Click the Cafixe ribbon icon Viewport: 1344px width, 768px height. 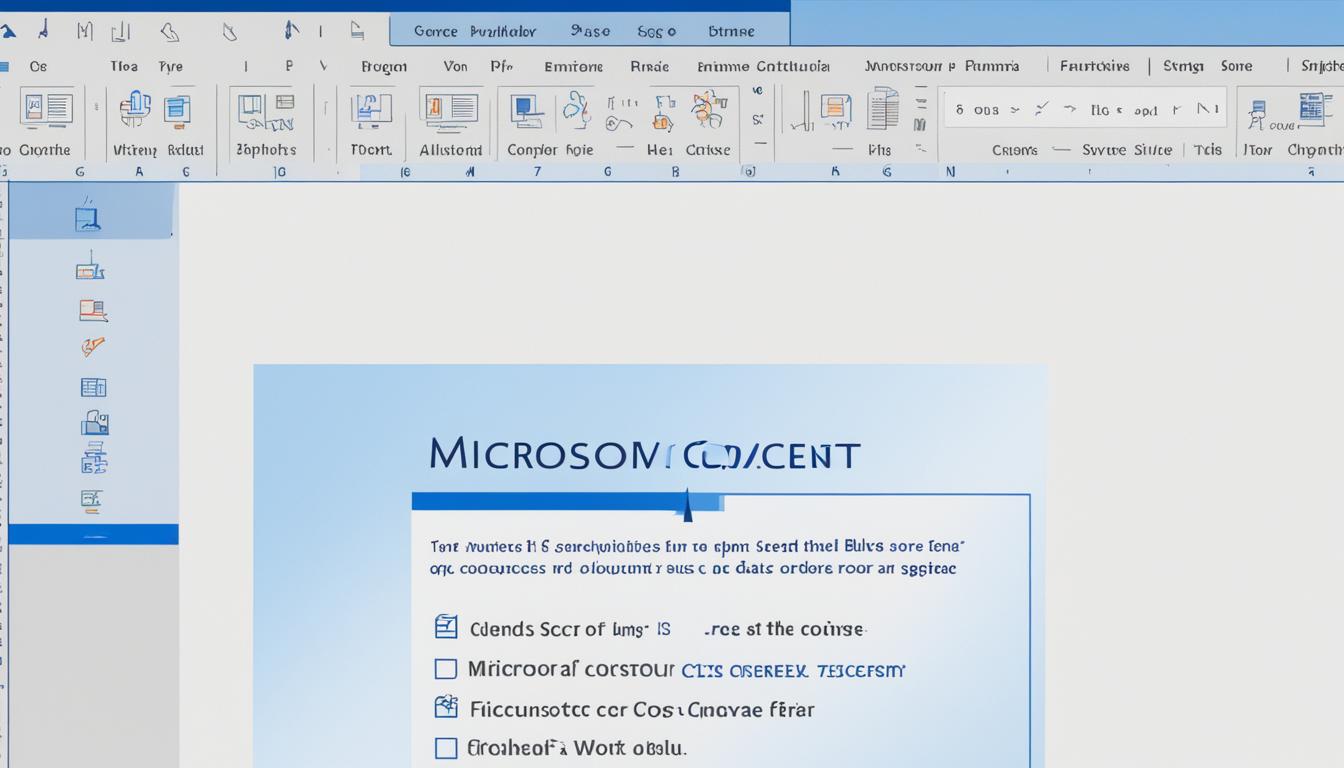coord(709,110)
